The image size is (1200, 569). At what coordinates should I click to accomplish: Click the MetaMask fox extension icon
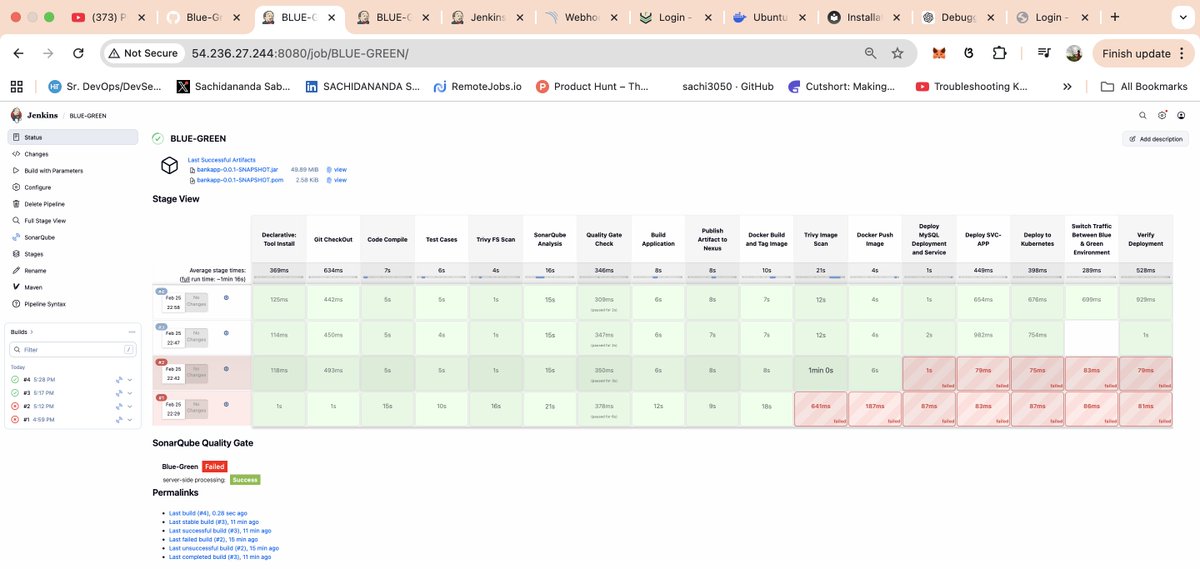939,53
